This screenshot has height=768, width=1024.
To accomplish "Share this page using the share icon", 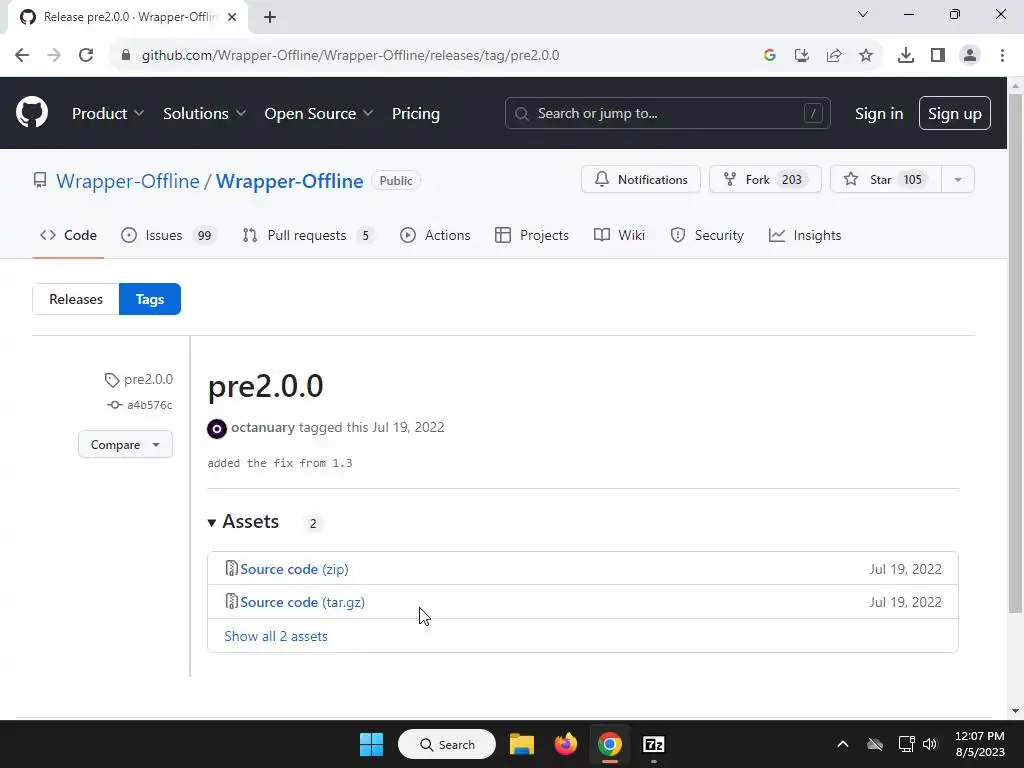I will click(834, 55).
